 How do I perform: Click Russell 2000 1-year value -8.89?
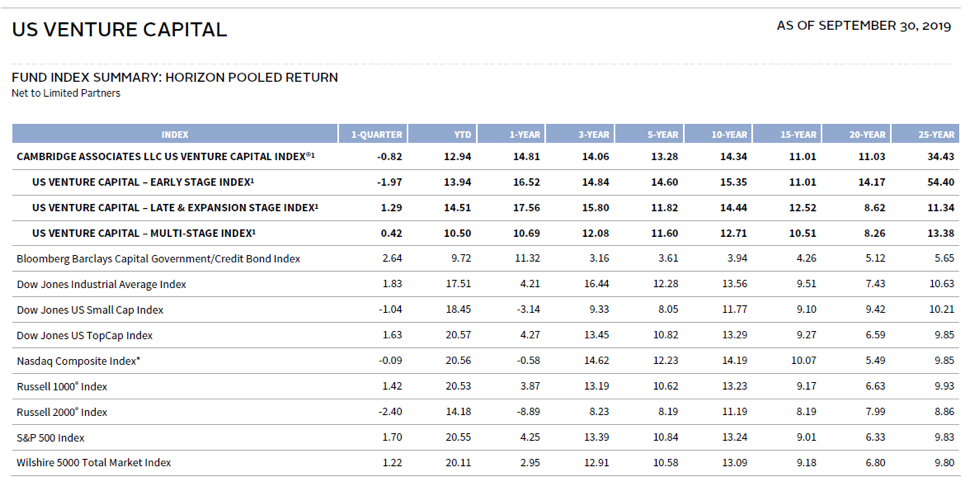point(528,412)
